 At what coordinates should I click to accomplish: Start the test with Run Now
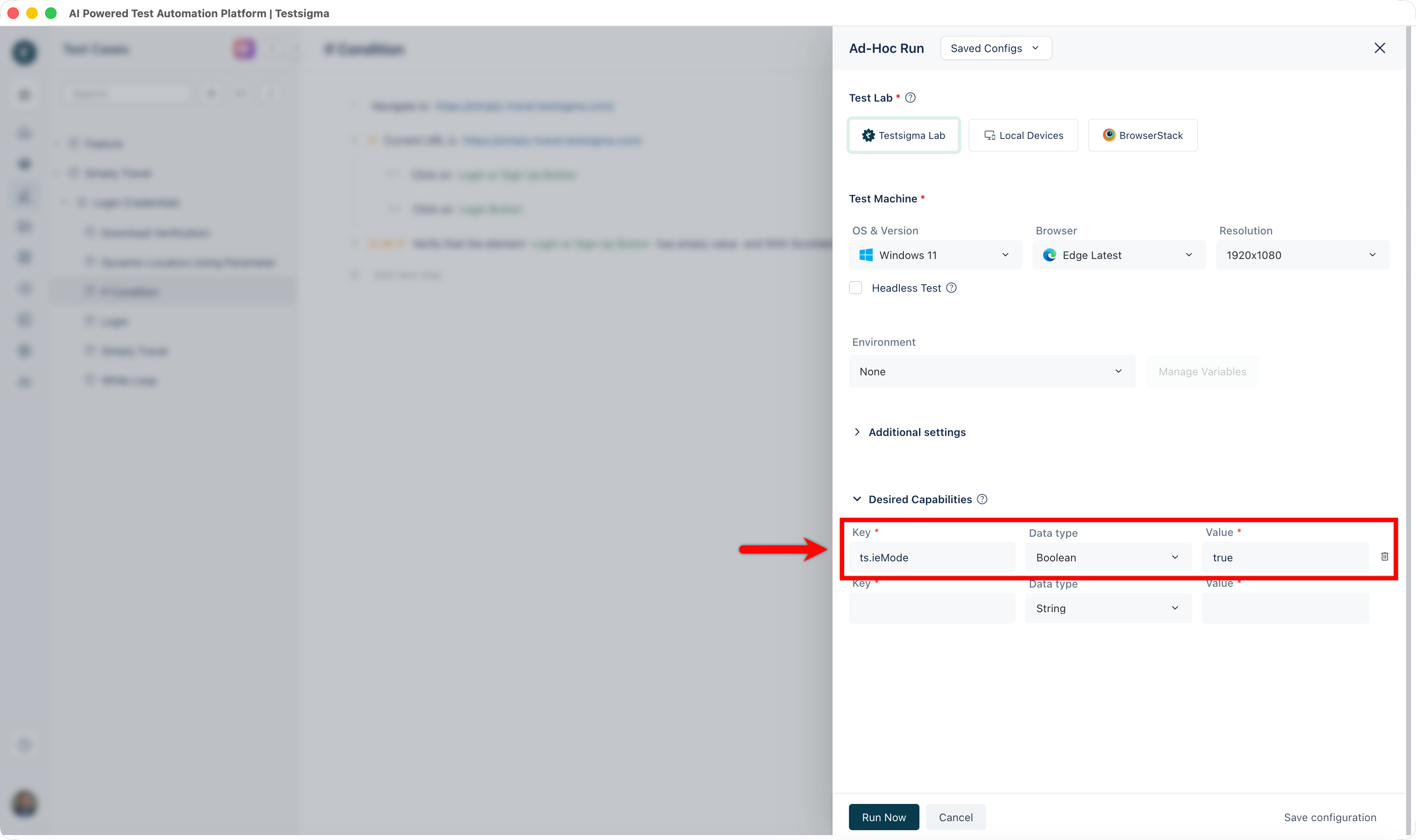click(883, 817)
